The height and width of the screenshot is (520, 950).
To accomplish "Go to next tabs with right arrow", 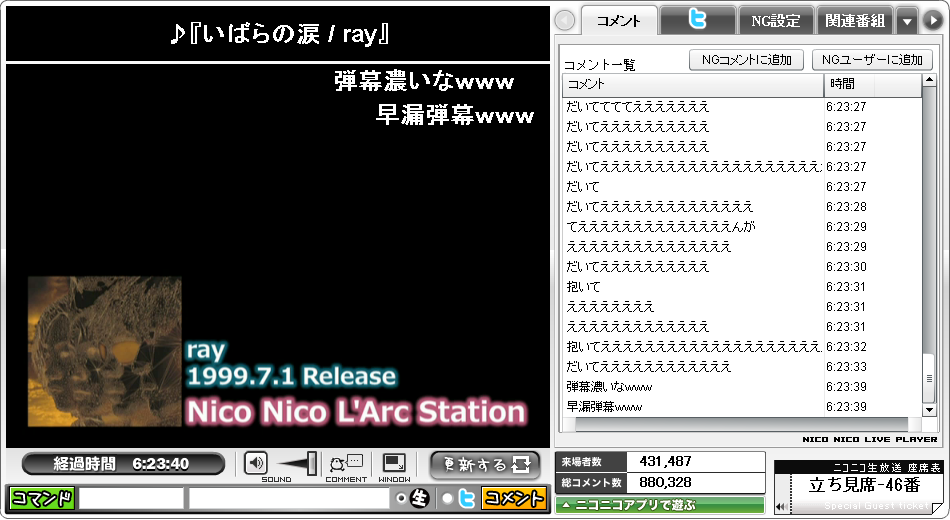I will point(934,20).
